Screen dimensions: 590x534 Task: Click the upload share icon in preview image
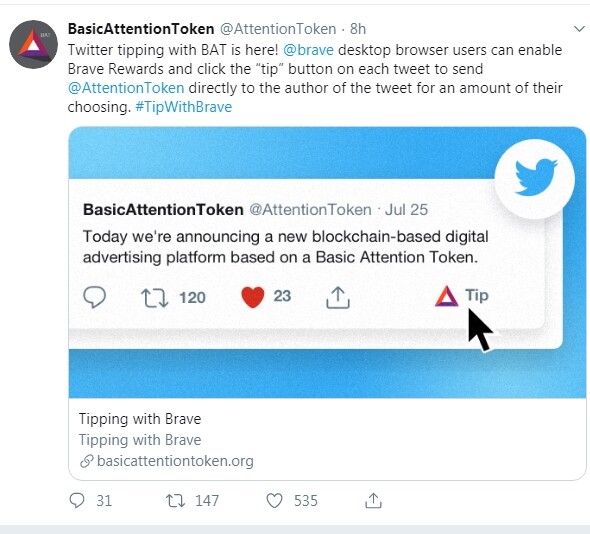point(338,298)
